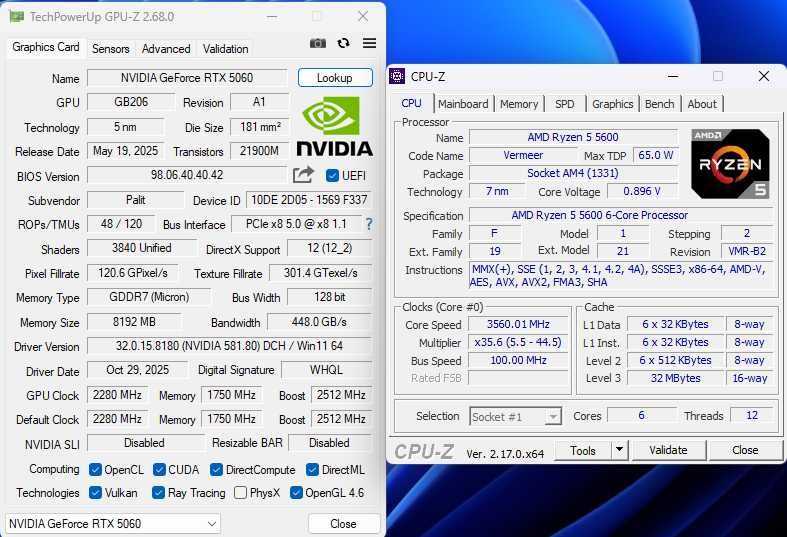This screenshot has width=787, height=537.
Task: Click the BIOS export share icon
Action: 303,175
